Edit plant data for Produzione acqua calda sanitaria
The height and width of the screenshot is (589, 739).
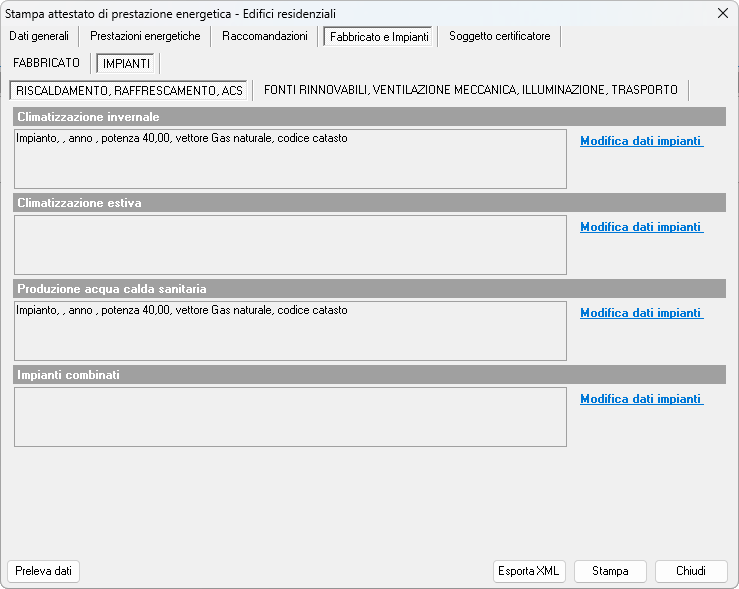click(641, 313)
